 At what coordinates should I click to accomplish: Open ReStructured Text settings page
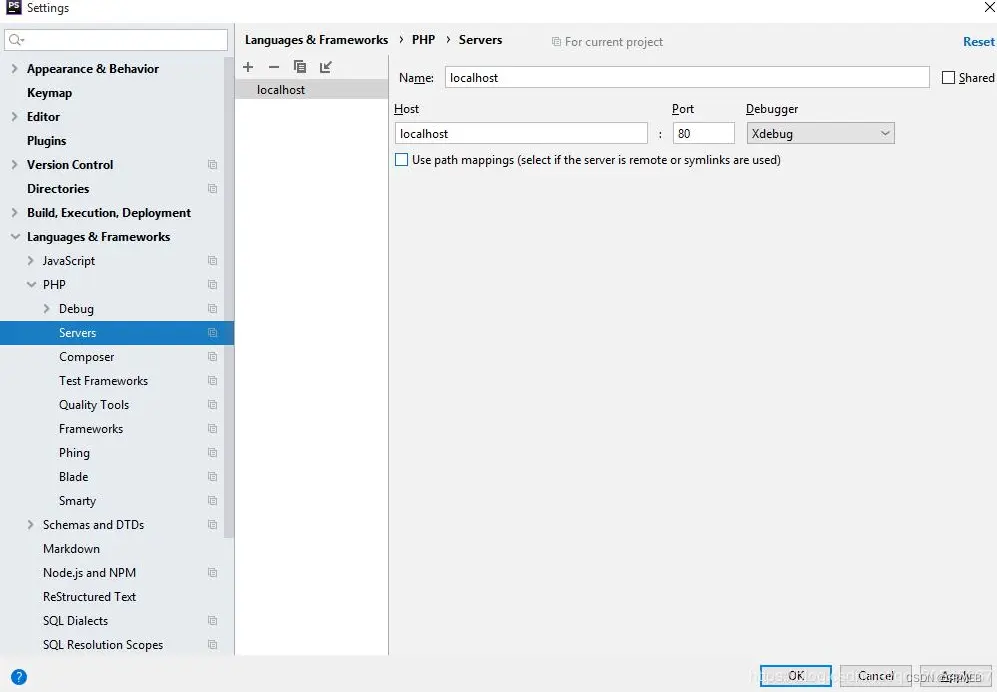coord(90,597)
